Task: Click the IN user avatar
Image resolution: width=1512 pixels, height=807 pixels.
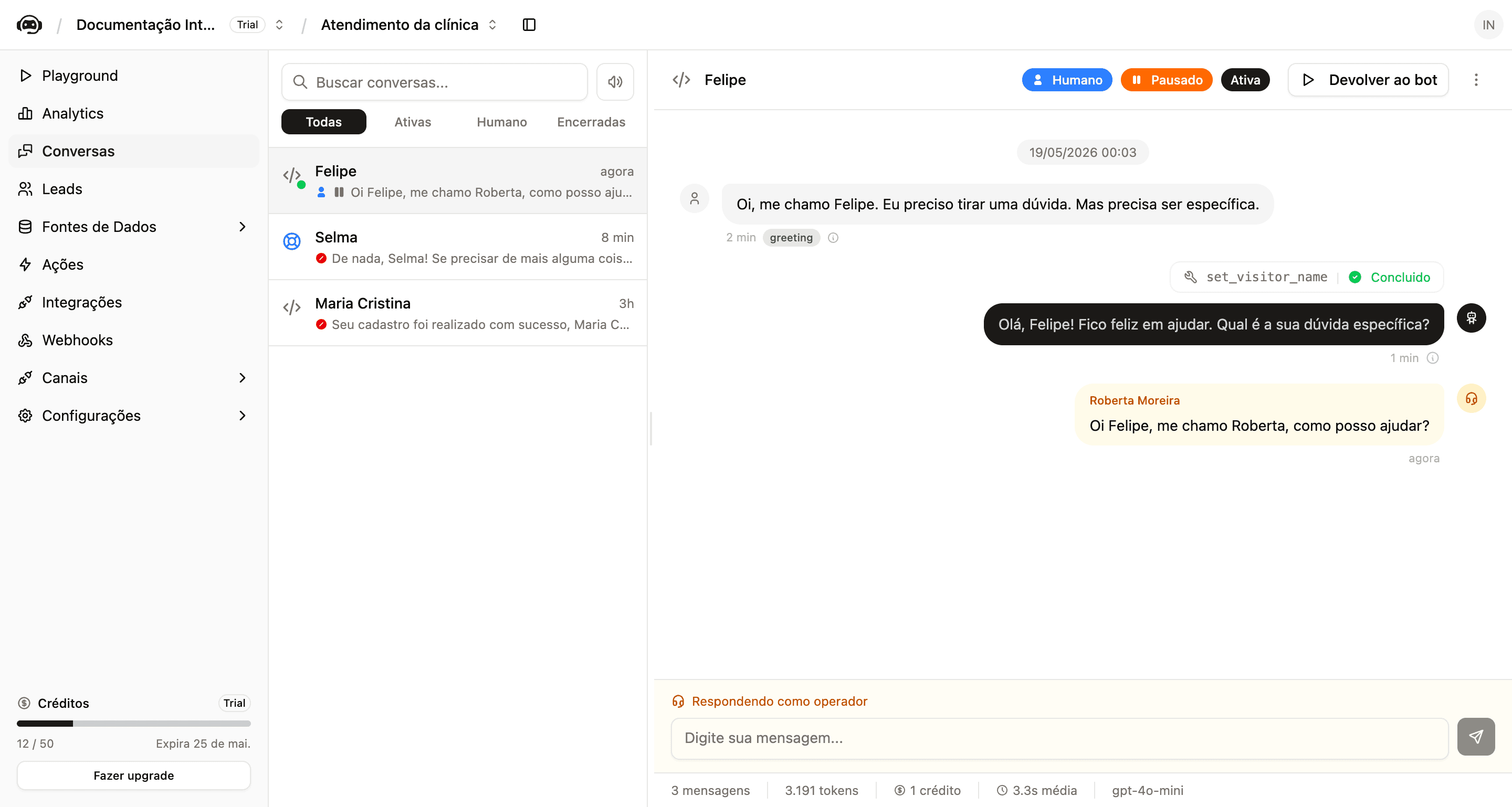Action: click(x=1488, y=25)
